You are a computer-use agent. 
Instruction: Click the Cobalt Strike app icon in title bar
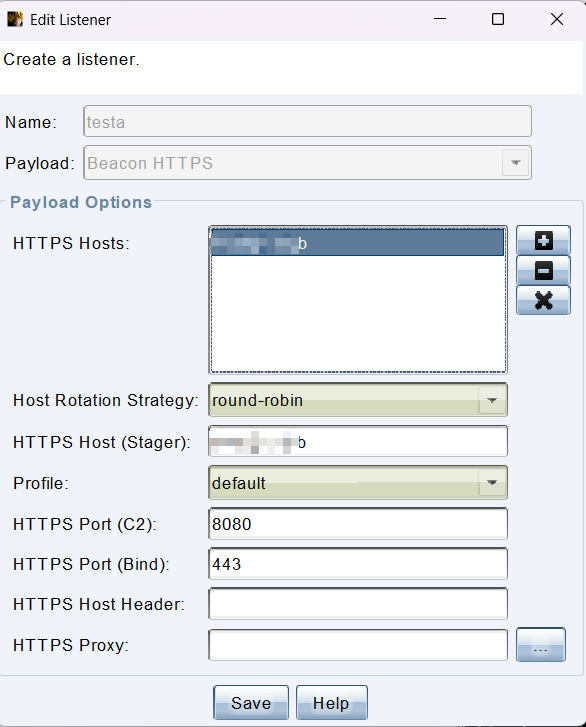tap(15, 19)
